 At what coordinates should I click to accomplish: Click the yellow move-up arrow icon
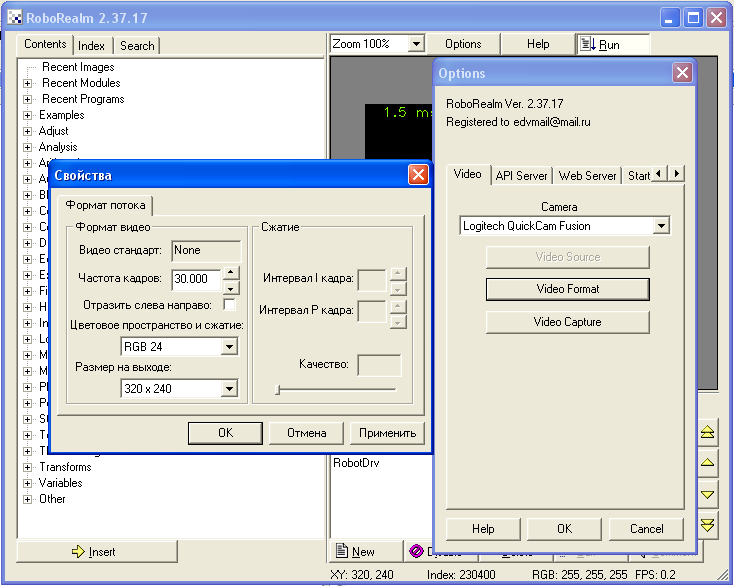[x=708, y=463]
